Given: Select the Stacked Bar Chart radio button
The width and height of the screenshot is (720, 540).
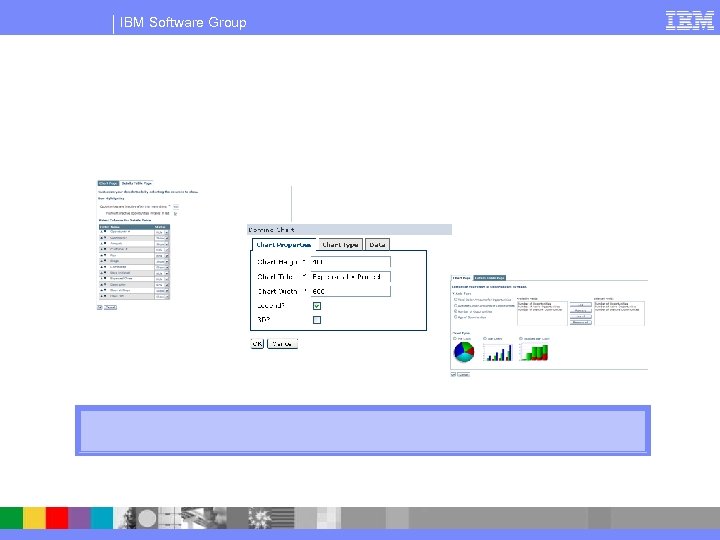Looking at the screenshot, I should (x=521, y=338).
